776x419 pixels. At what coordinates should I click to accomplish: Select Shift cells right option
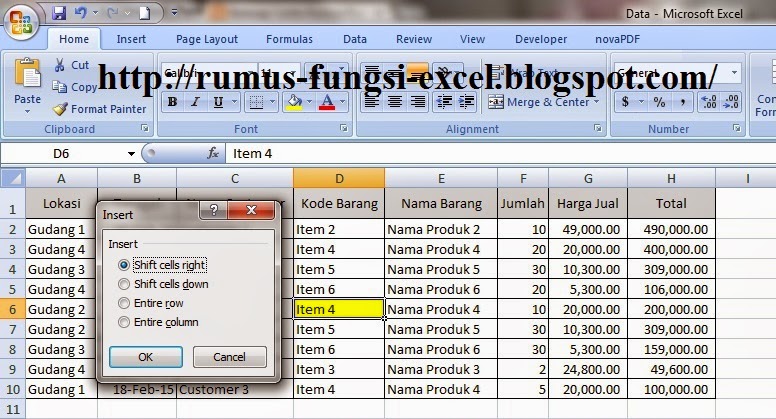[164, 265]
